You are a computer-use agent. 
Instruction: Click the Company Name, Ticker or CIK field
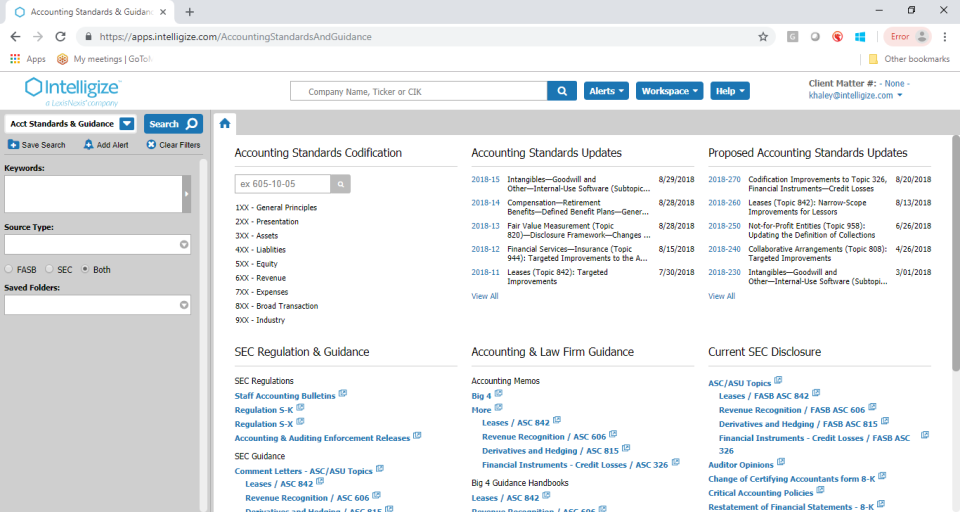coord(419,91)
